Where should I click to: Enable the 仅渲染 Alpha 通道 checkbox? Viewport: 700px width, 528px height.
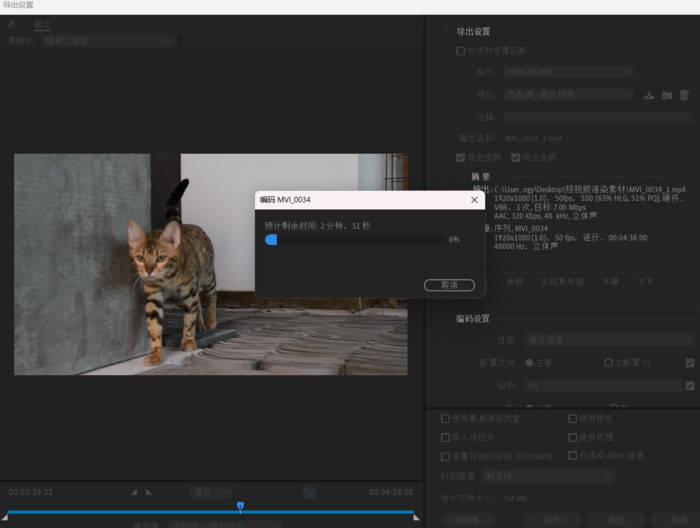click(x=572, y=455)
